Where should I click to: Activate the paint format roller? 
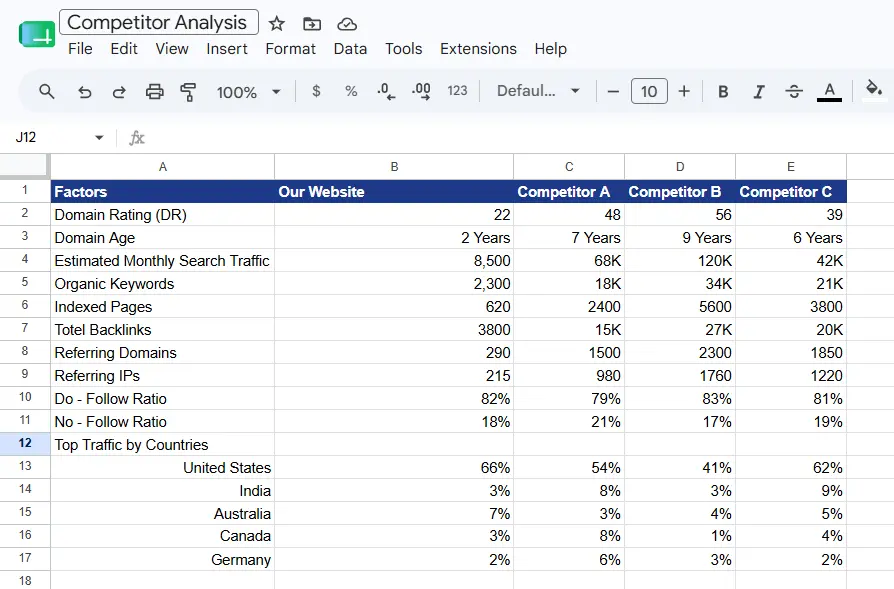(188, 92)
